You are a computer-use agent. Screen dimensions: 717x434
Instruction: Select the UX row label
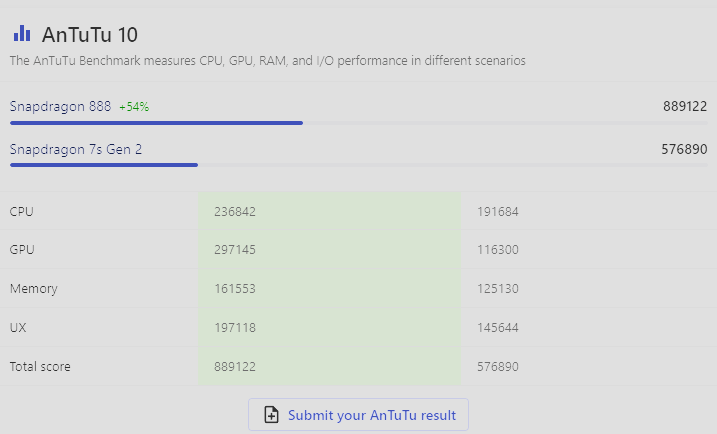pos(18,328)
